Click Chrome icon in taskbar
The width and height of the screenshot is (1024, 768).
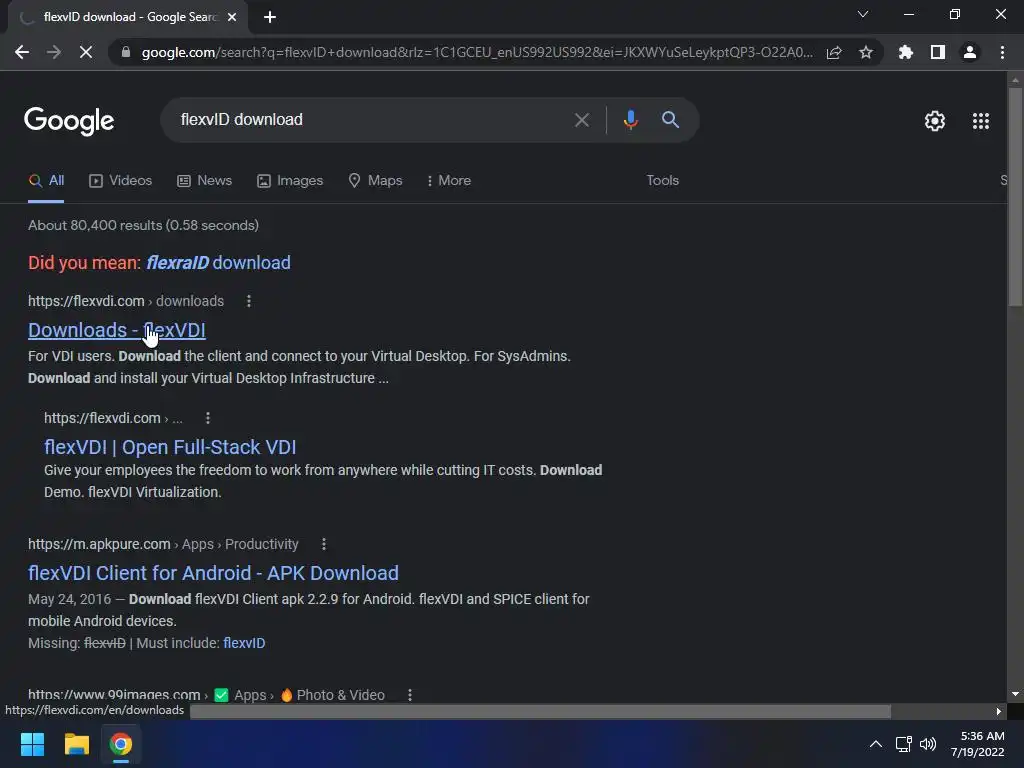pyautogui.click(x=120, y=744)
